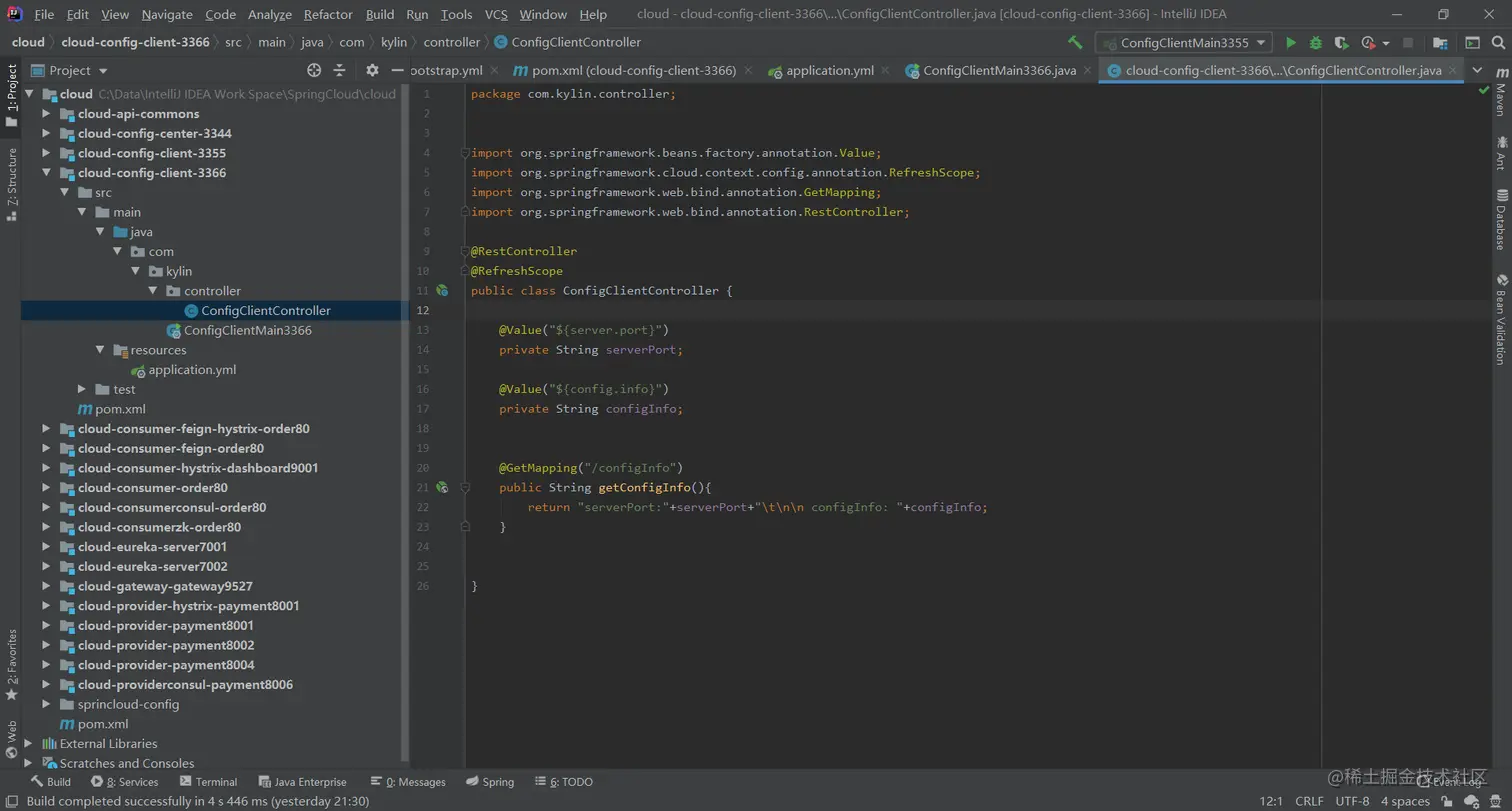Open the ConfigClientMain3355 run configuration dropdown

pos(1183,43)
